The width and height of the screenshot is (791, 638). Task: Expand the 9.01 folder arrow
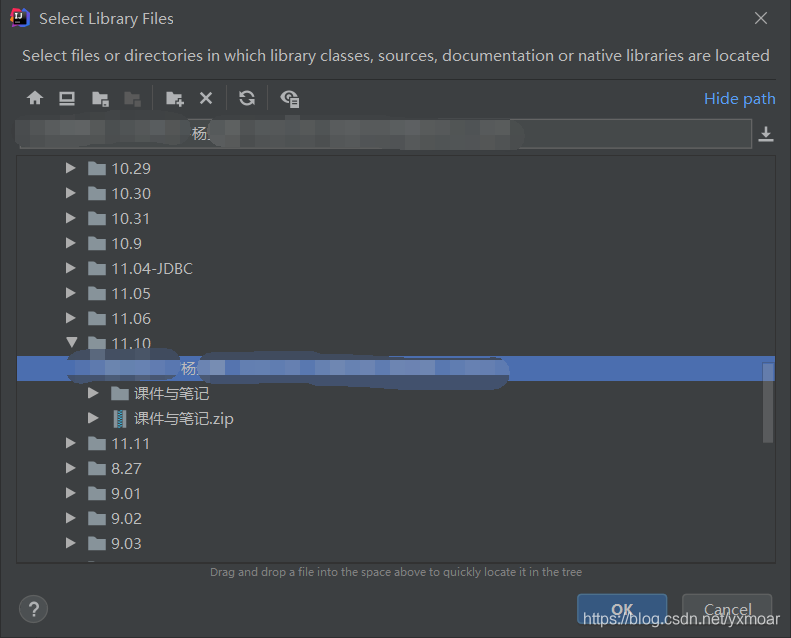click(71, 493)
